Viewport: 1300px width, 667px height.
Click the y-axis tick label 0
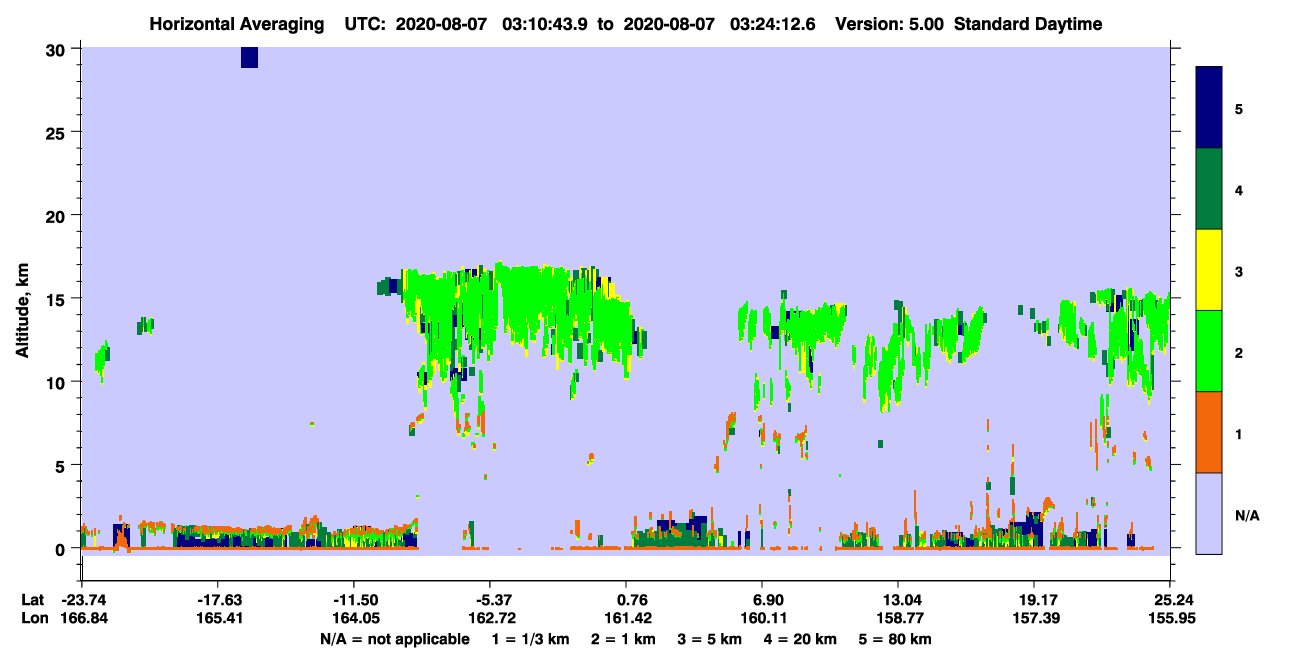point(62,548)
